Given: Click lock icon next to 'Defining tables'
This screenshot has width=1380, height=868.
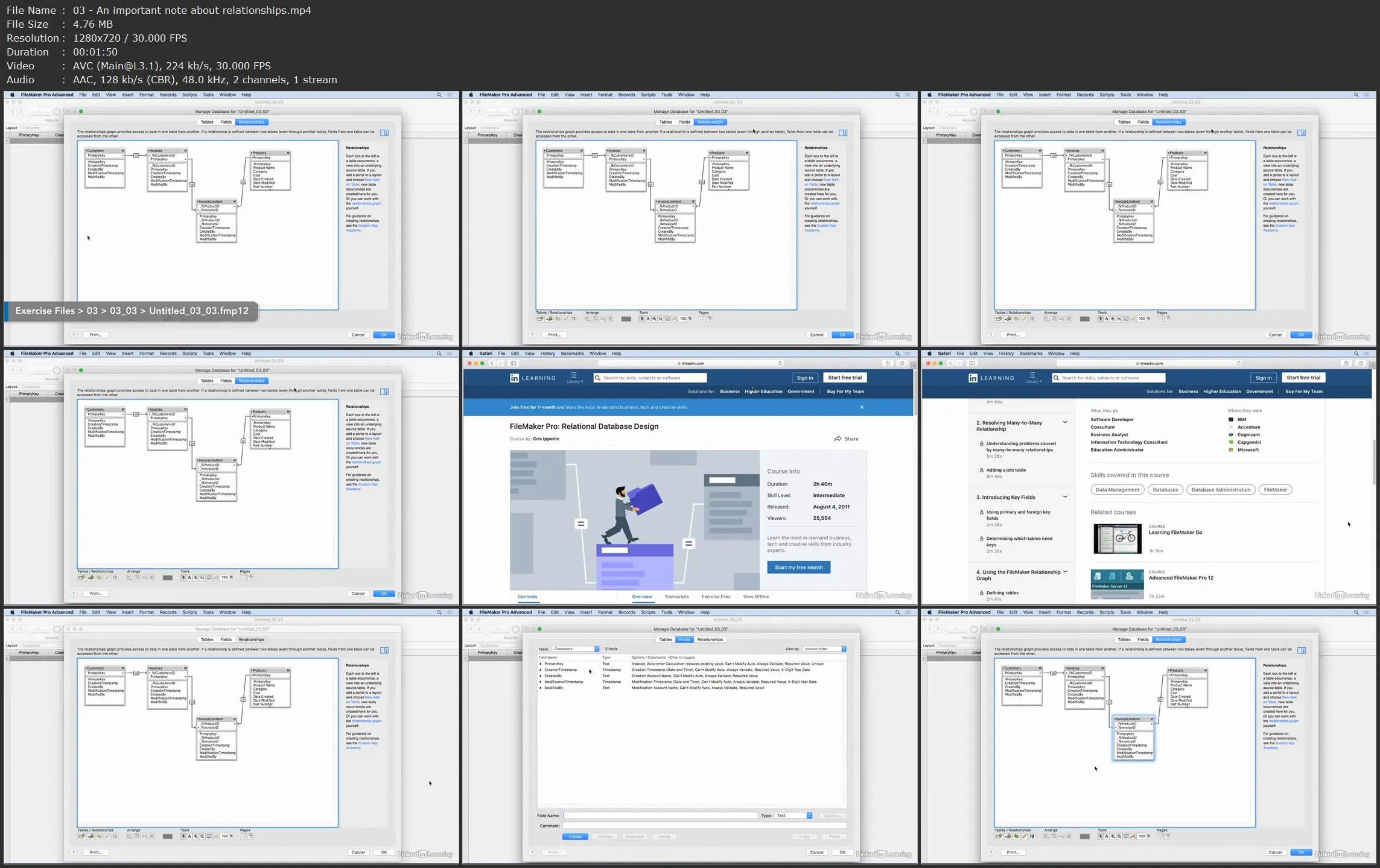Looking at the screenshot, I should (981, 593).
